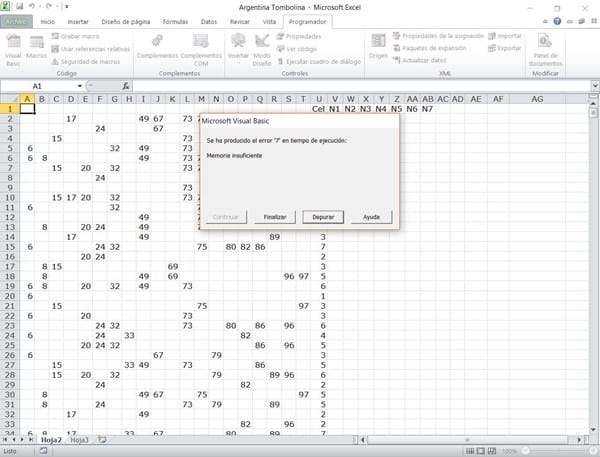Save the workbook from quick access toolbar
This screenshot has width=600, height=457.
pos(19,7)
